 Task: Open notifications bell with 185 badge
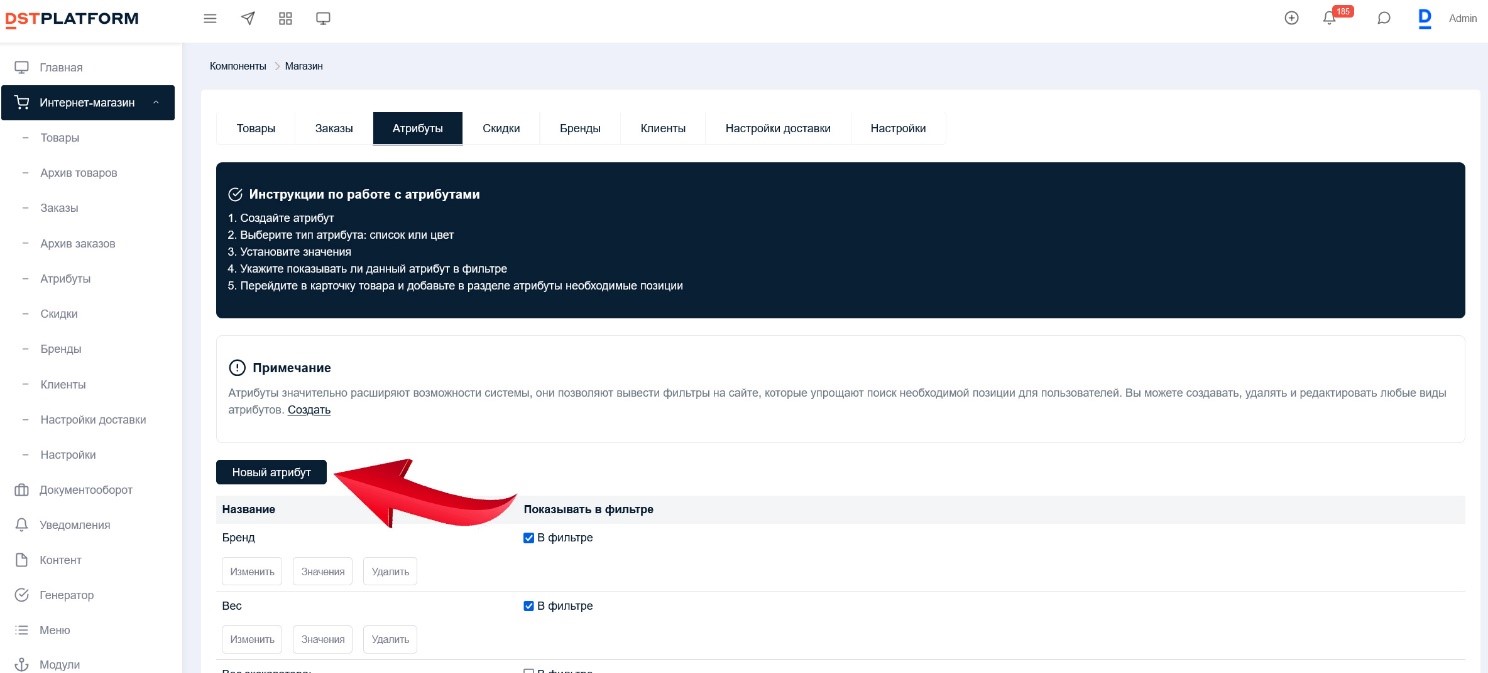point(1330,18)
